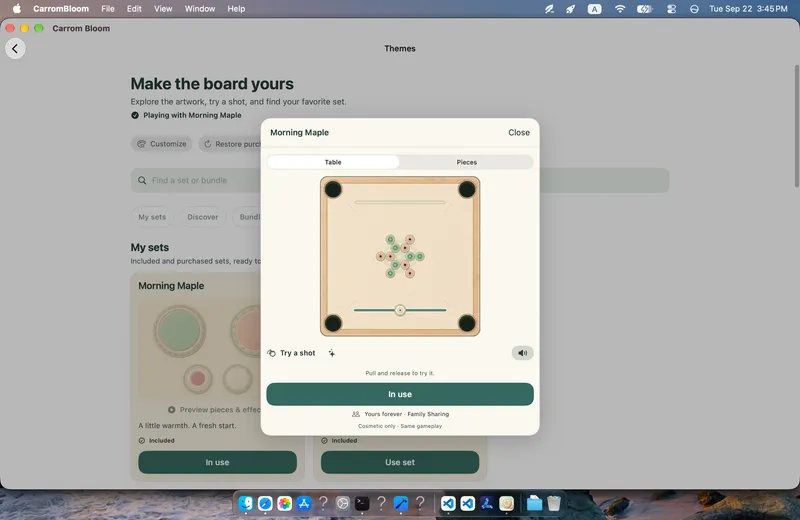Open the Trash in the Dock

point(554,504)
